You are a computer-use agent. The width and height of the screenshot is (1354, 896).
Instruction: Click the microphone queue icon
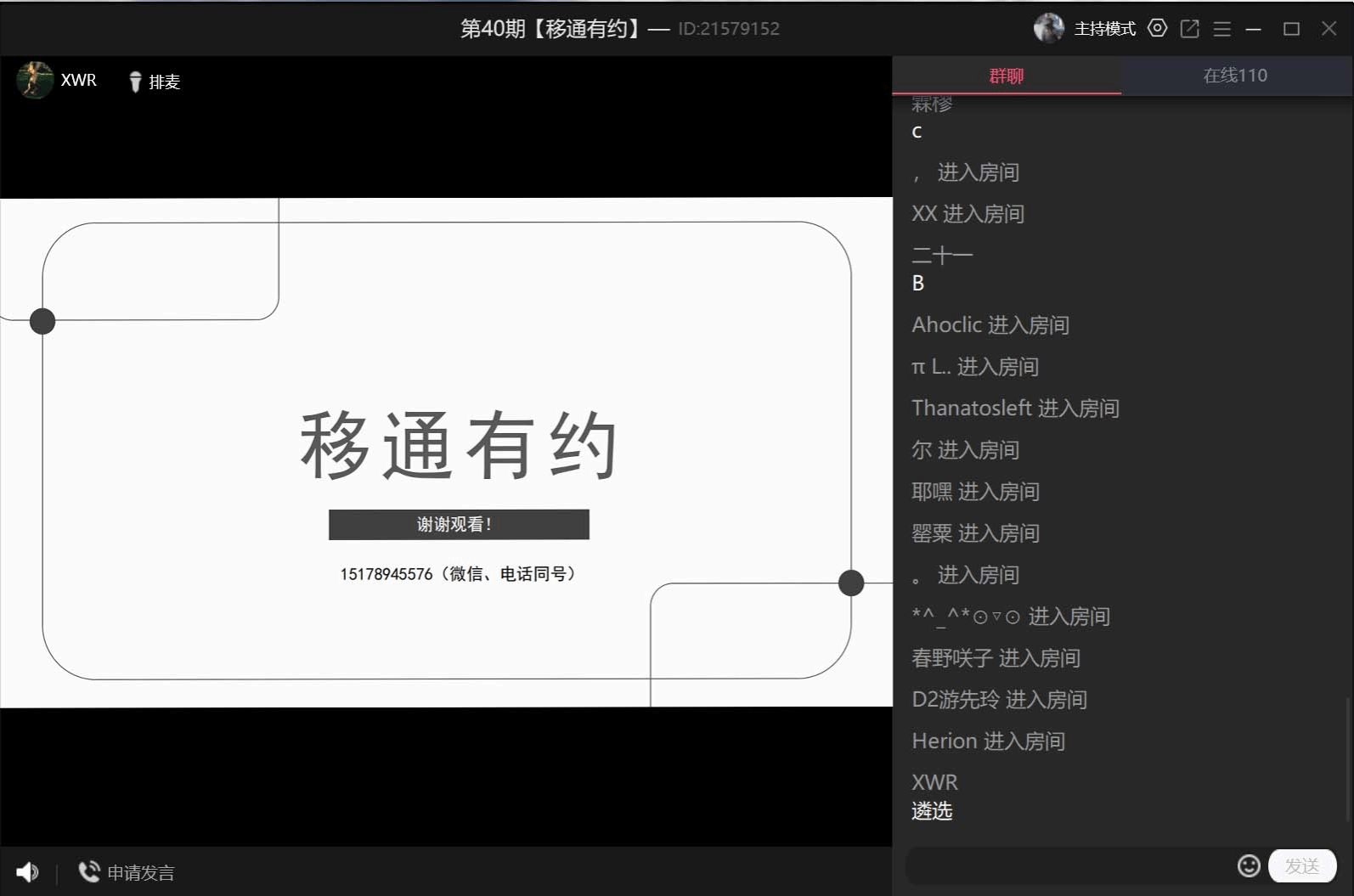135,82
